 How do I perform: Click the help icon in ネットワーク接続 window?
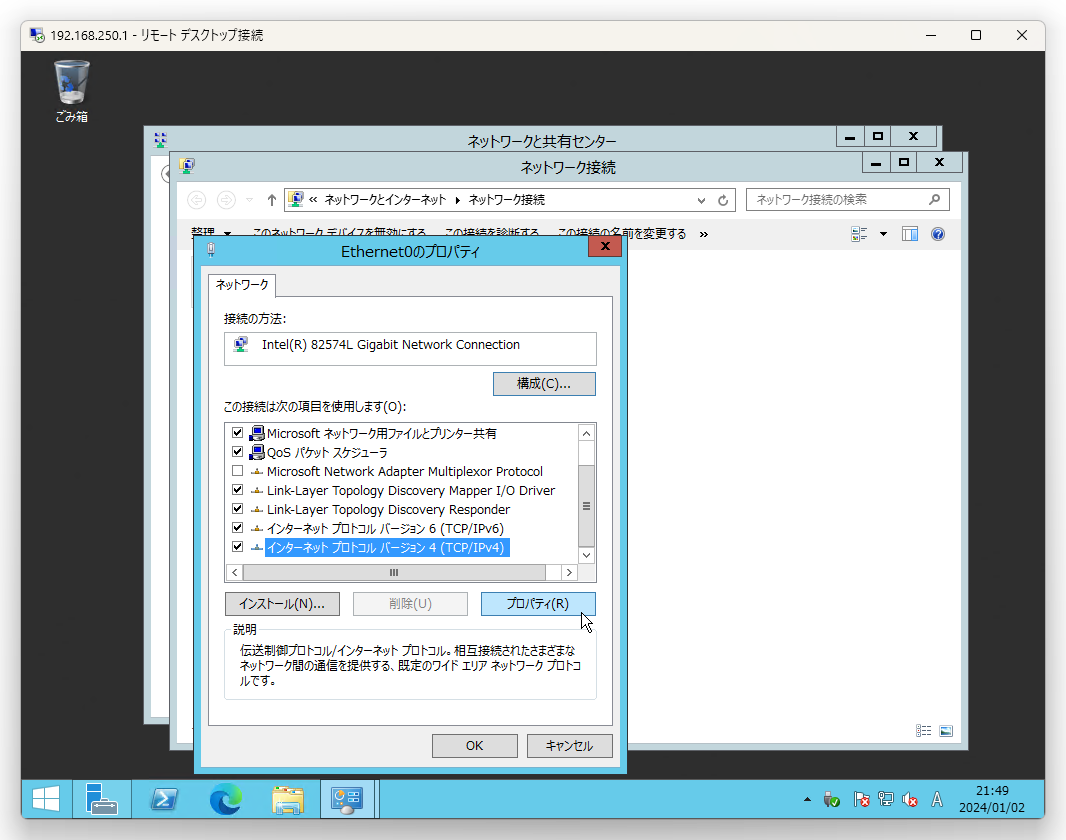(x=938, y=234)
